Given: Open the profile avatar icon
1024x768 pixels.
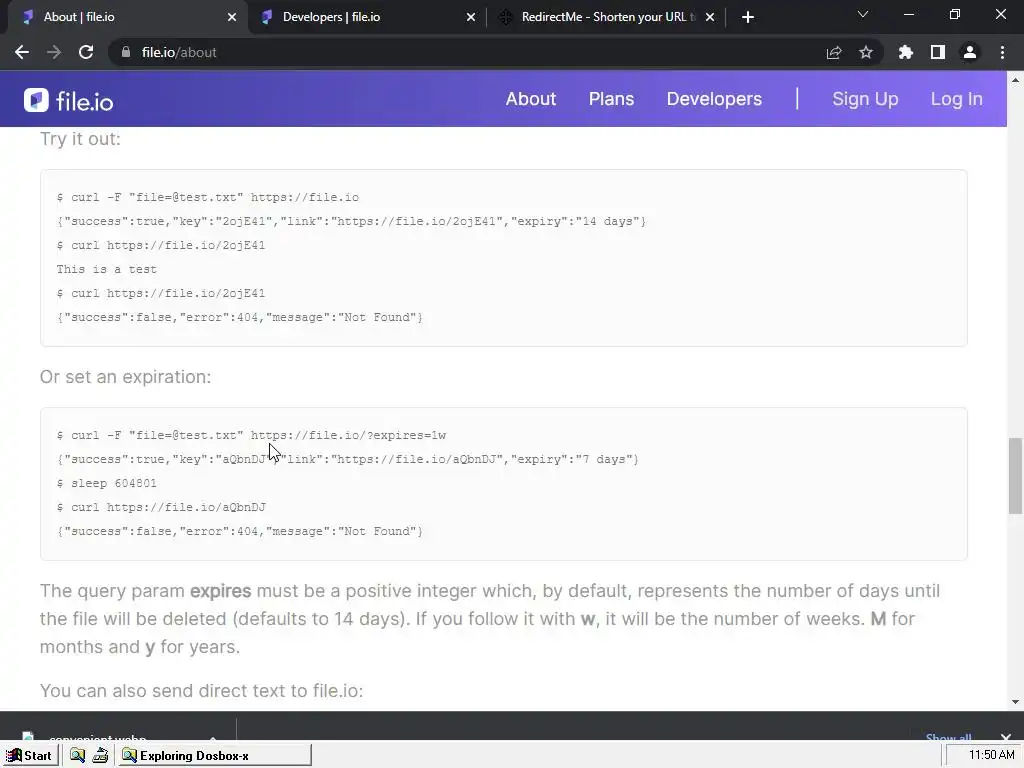Looking at the screenshot, I should (969, 52).
